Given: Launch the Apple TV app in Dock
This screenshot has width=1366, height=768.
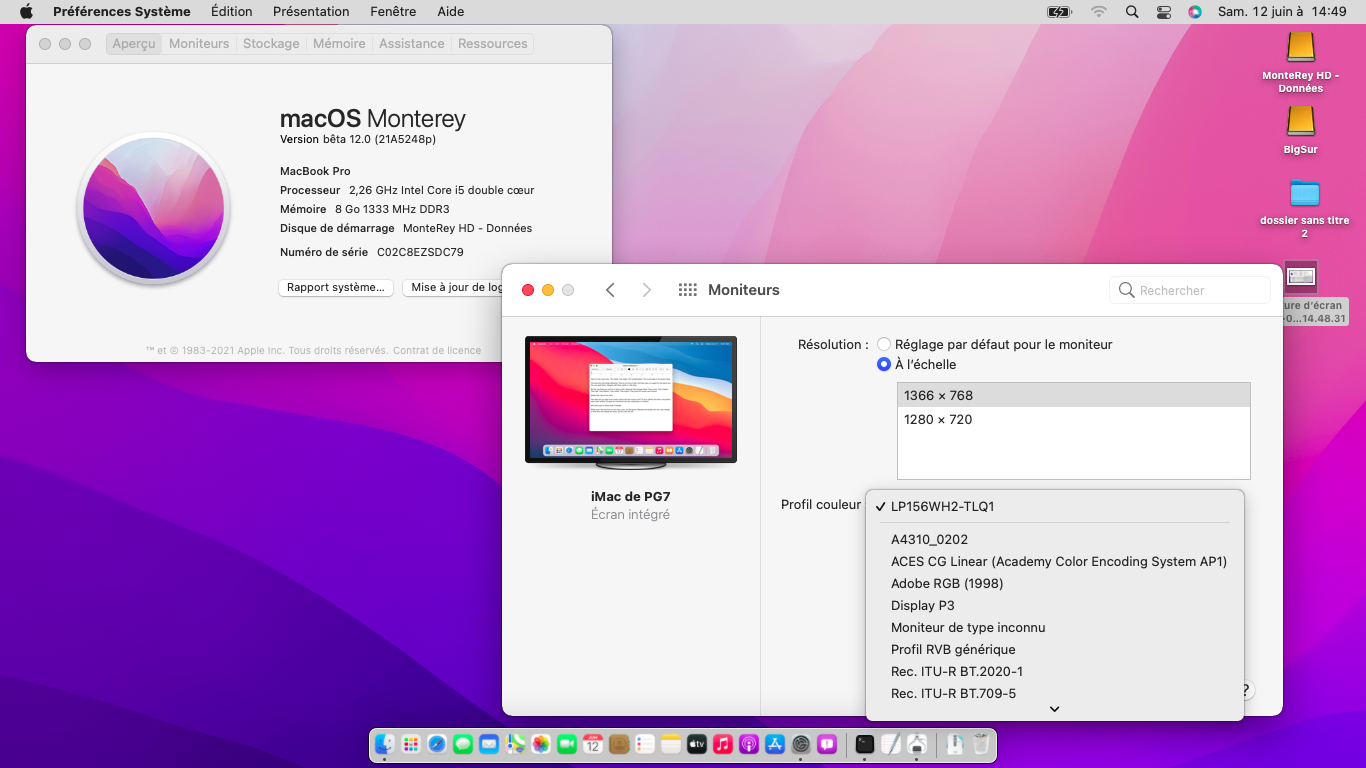Looking at the screenshot, I should 697,744.
